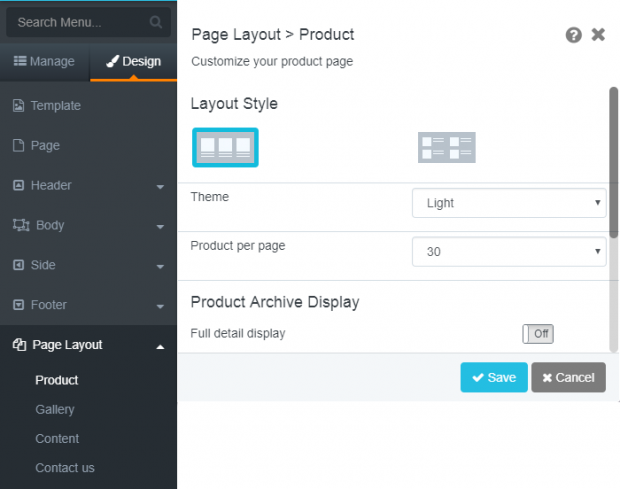Switch to the Design tab

pyautogui.click(x=134, y=61)
